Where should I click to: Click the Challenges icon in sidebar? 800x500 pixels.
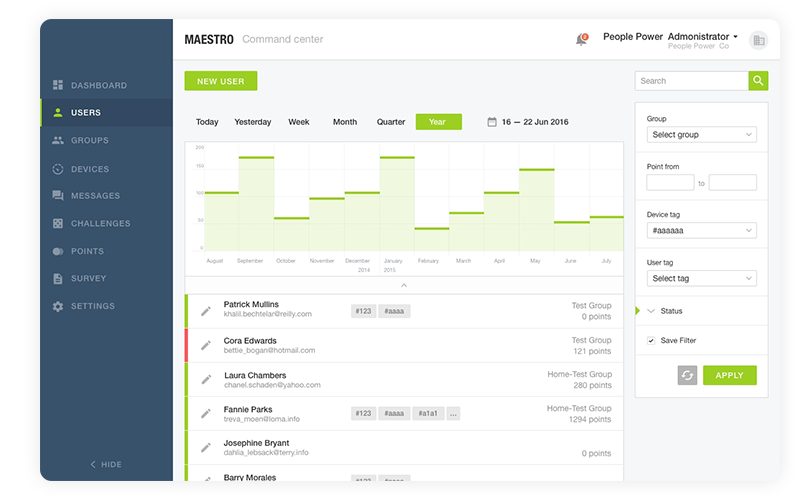pos(58,223)
